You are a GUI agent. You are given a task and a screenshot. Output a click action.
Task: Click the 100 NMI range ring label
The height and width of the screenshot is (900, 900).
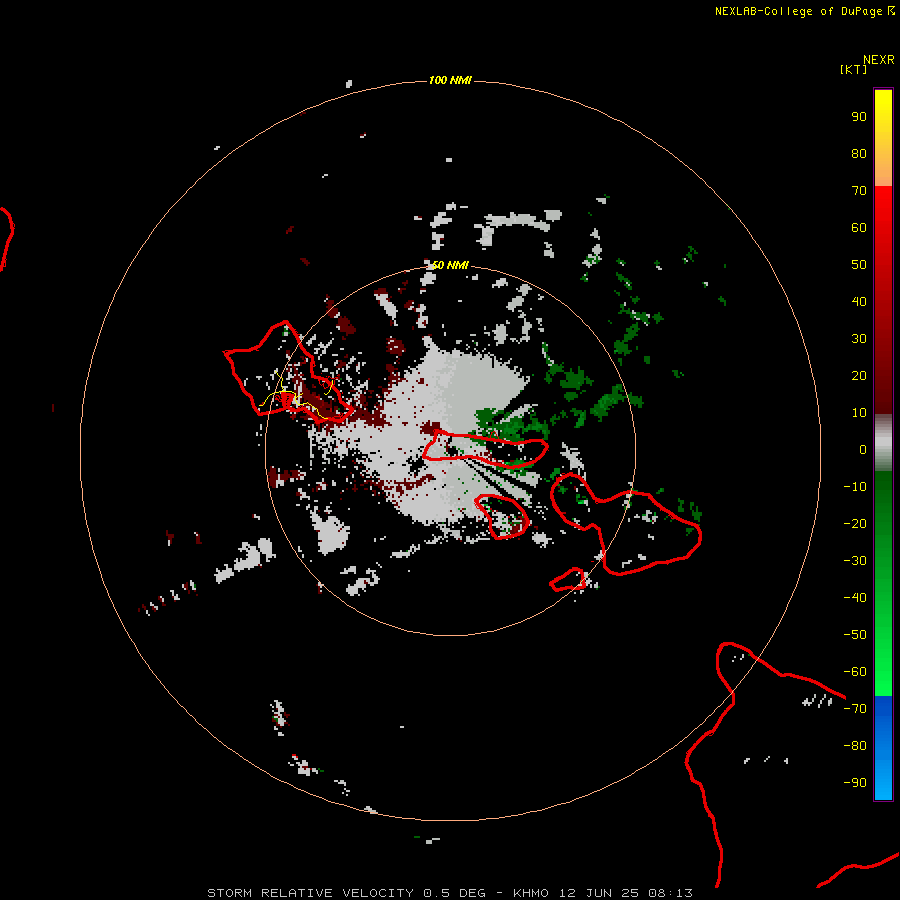click(x=450, y=80)
